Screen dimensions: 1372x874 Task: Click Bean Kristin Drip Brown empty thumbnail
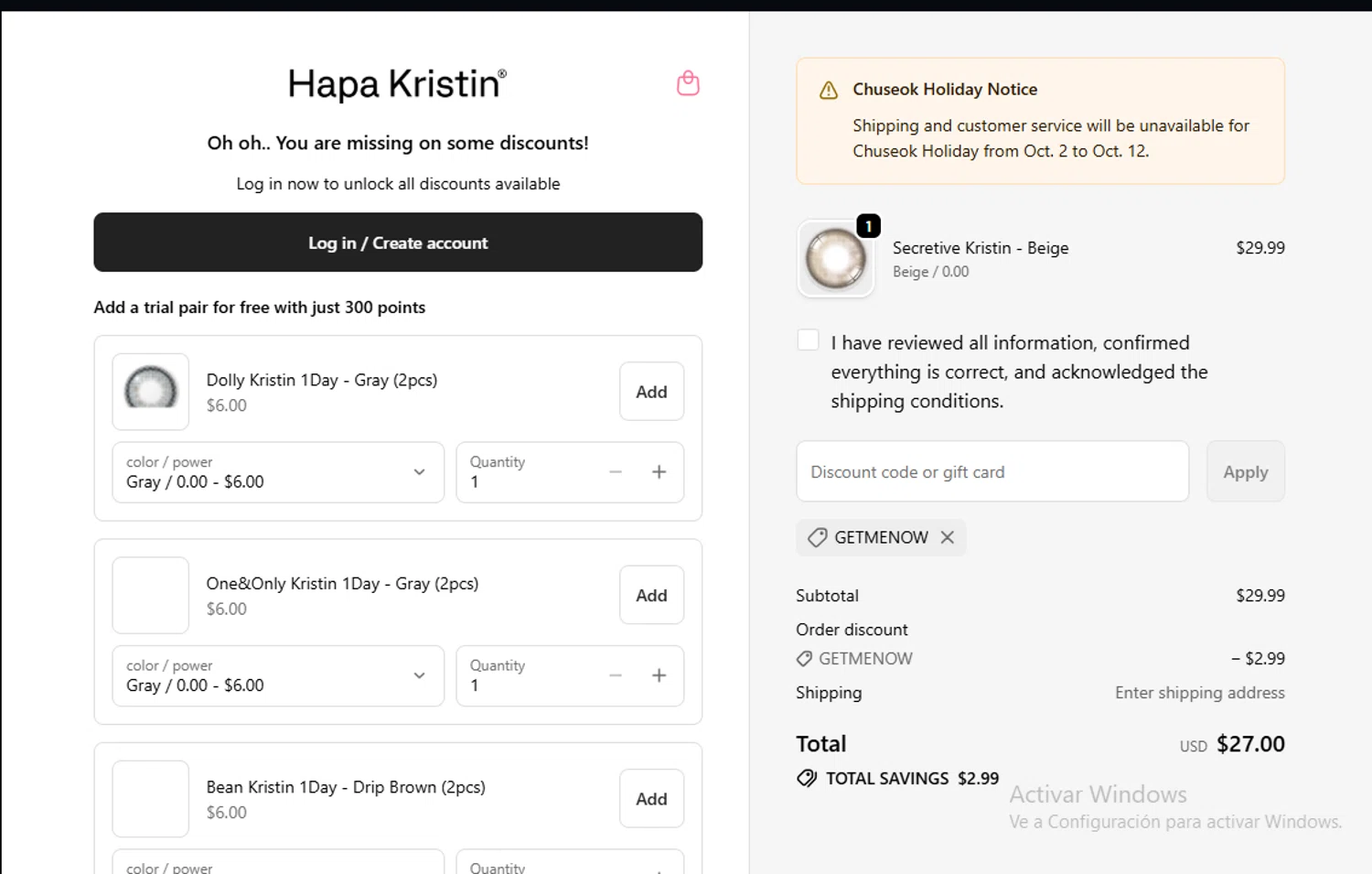coord(151,799)
